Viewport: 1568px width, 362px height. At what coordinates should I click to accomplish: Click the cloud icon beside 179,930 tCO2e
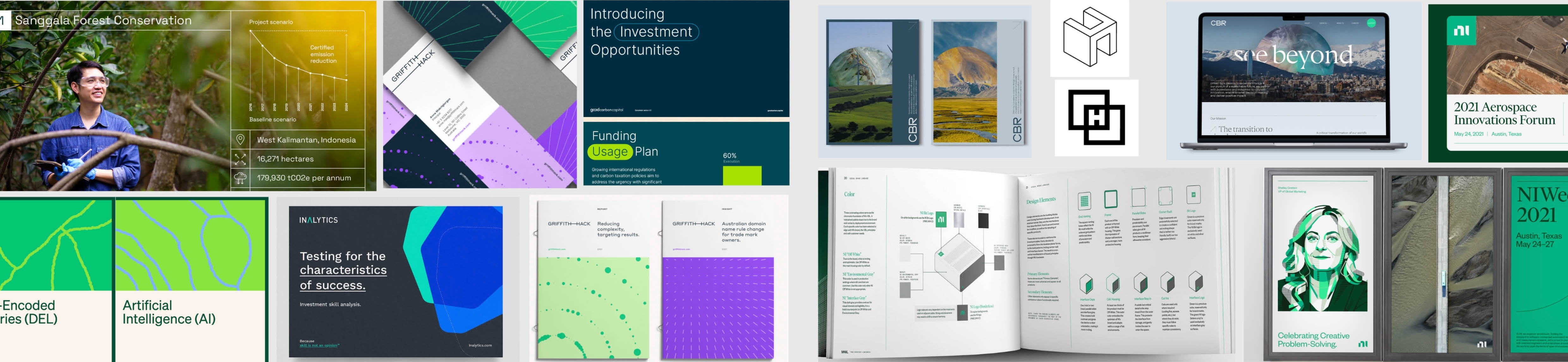[x=241, y=178]
